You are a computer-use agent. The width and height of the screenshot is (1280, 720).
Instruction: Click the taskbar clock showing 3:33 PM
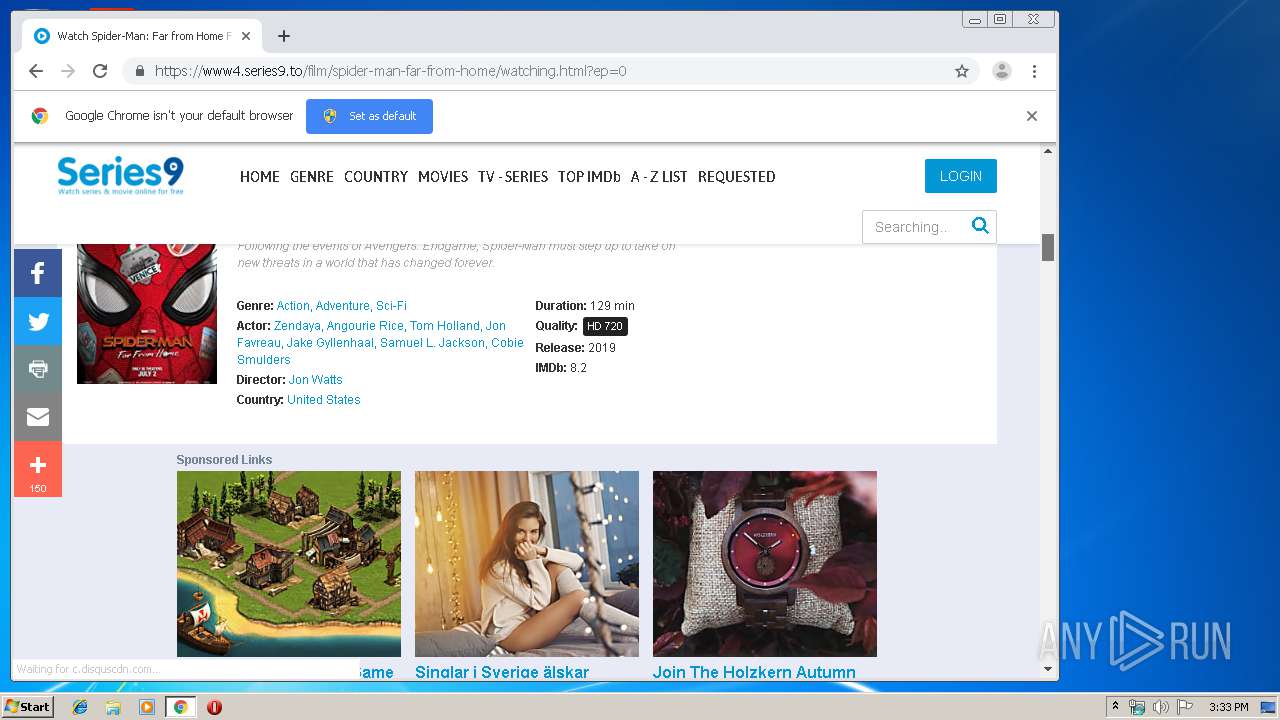1228,707
